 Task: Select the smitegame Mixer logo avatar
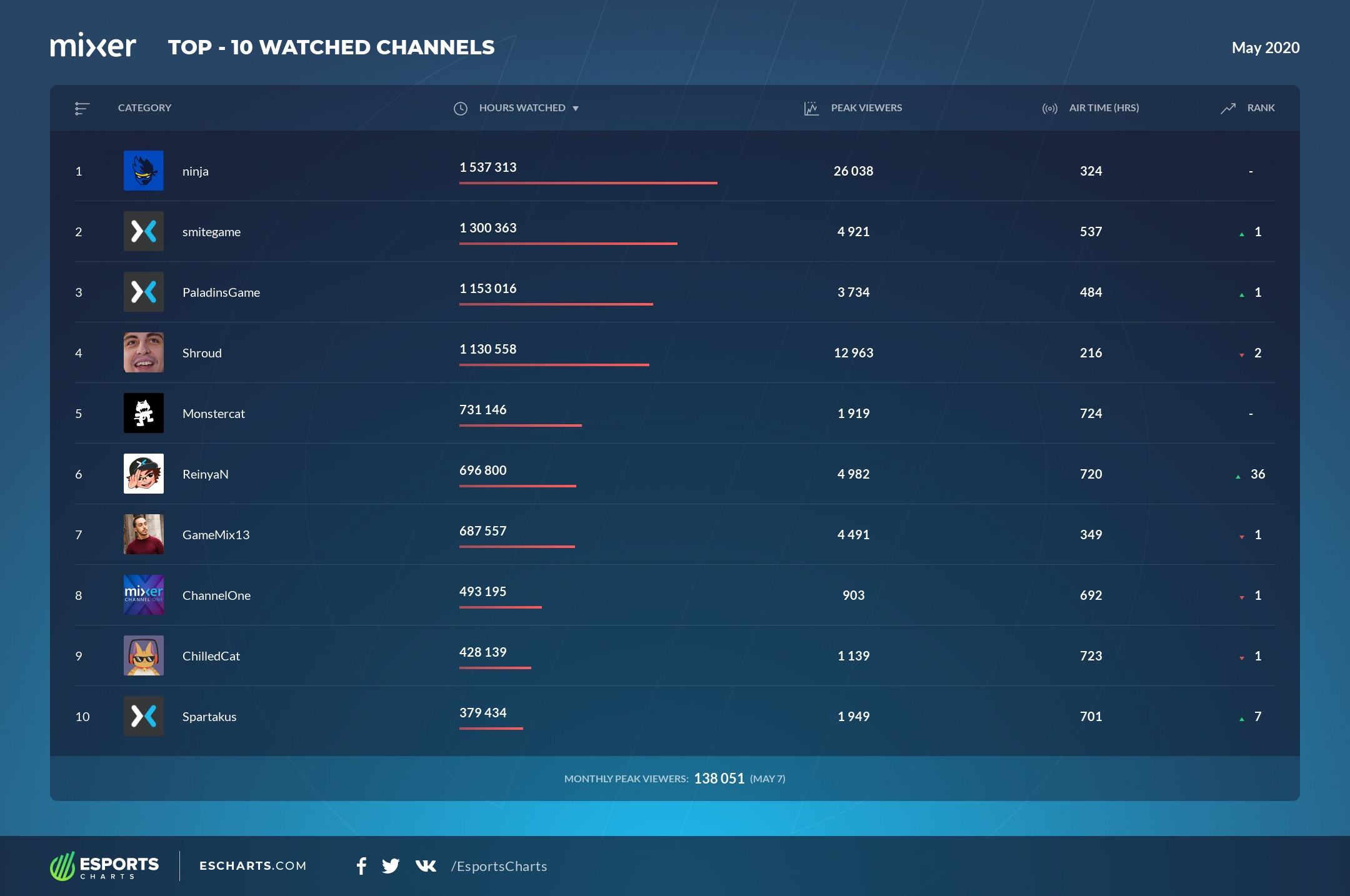[144, 231]
